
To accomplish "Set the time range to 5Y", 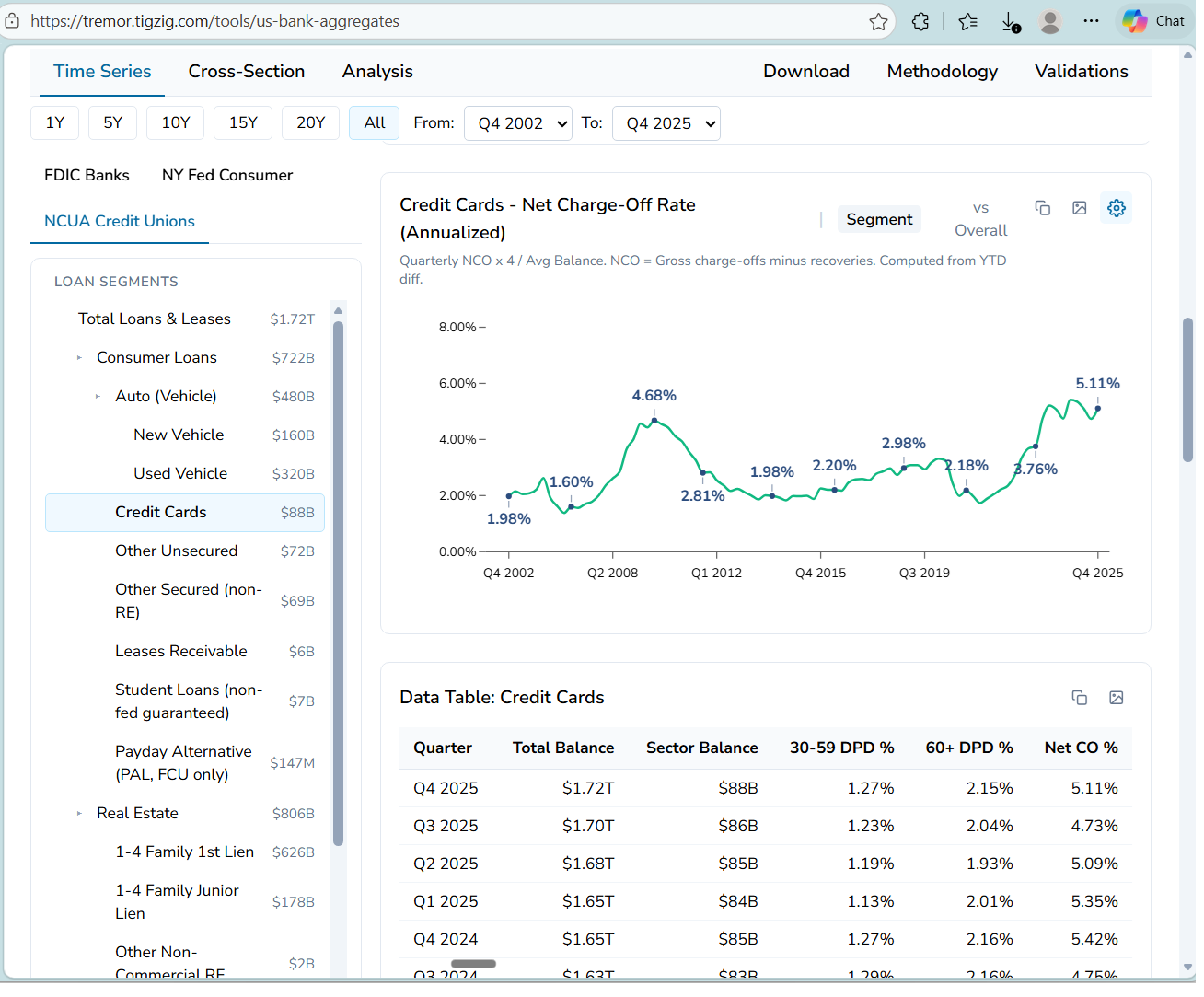I will pos(112,122).
